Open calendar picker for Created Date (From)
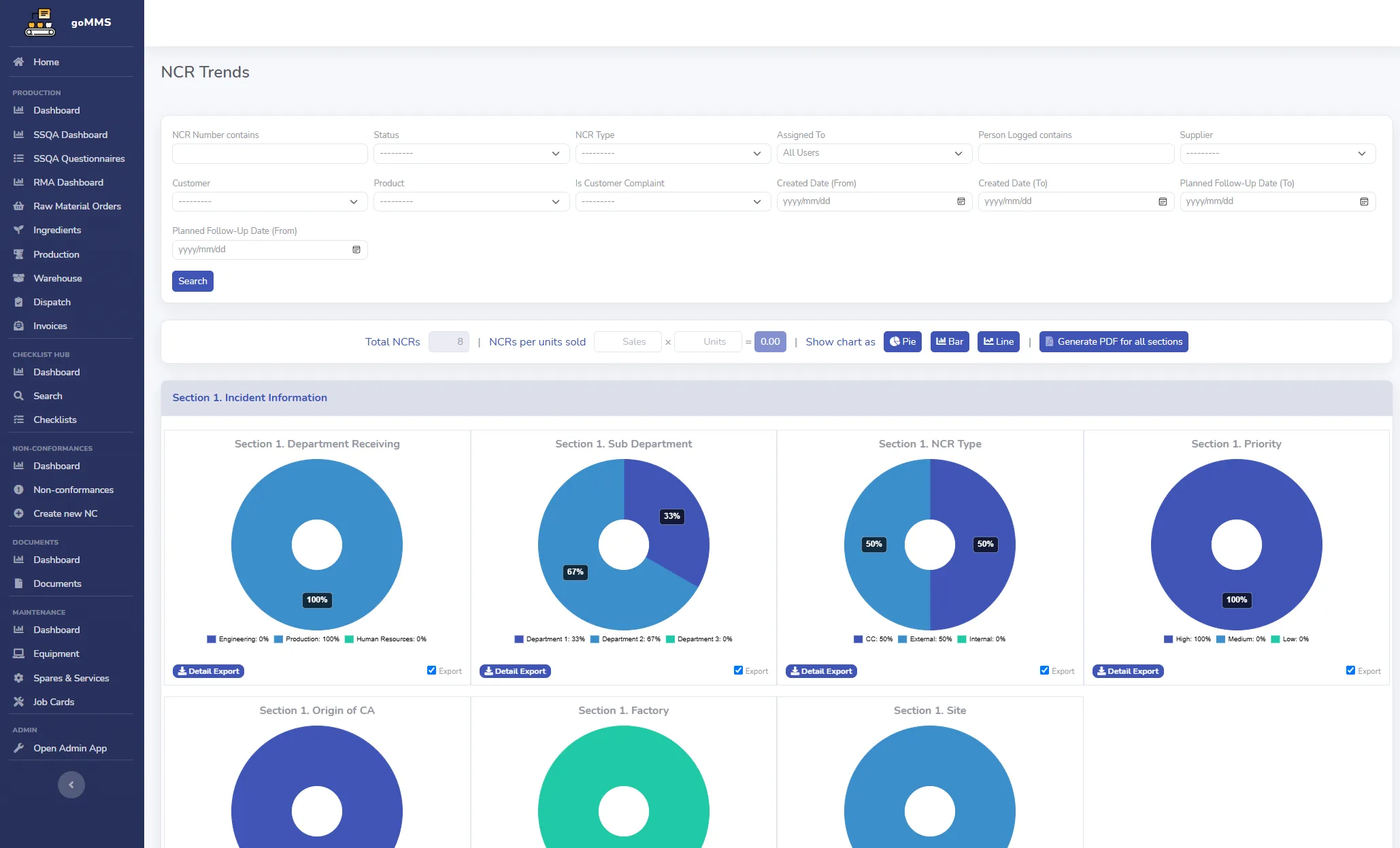Image resolution: width=1400 pixels, height=848 pixels. tap(961, 201)
